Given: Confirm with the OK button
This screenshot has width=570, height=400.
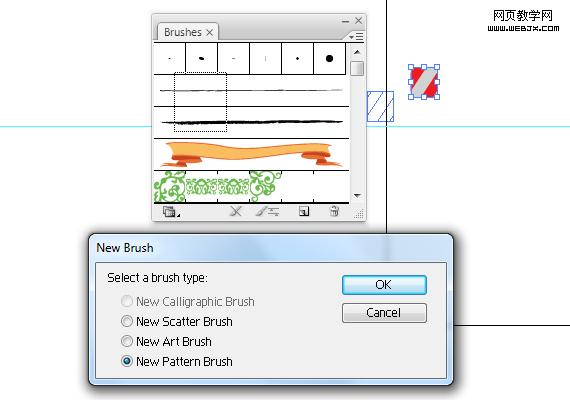Looking at the screenshot, I should [x=384, y=285].
